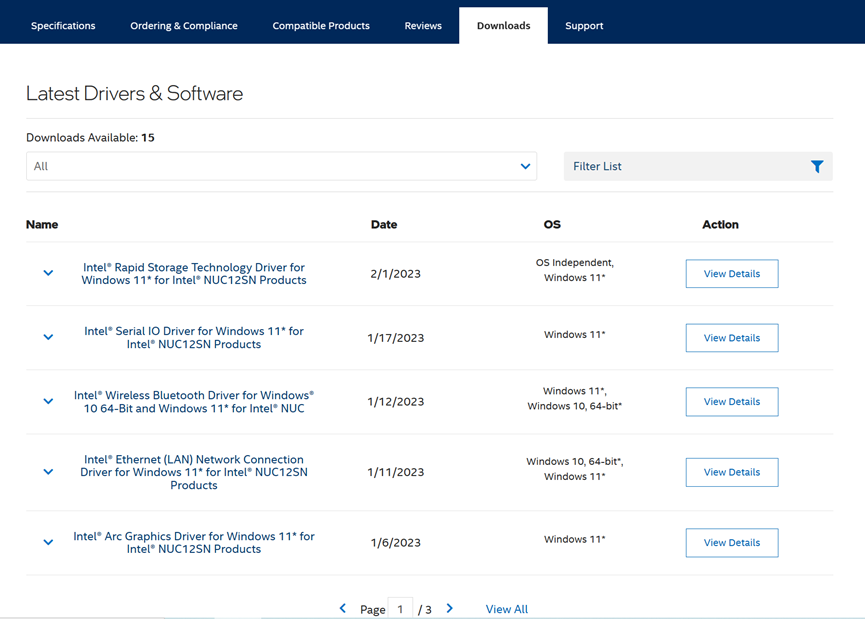
Task: Click the page number input box
Action: click(x=401, y=609)
